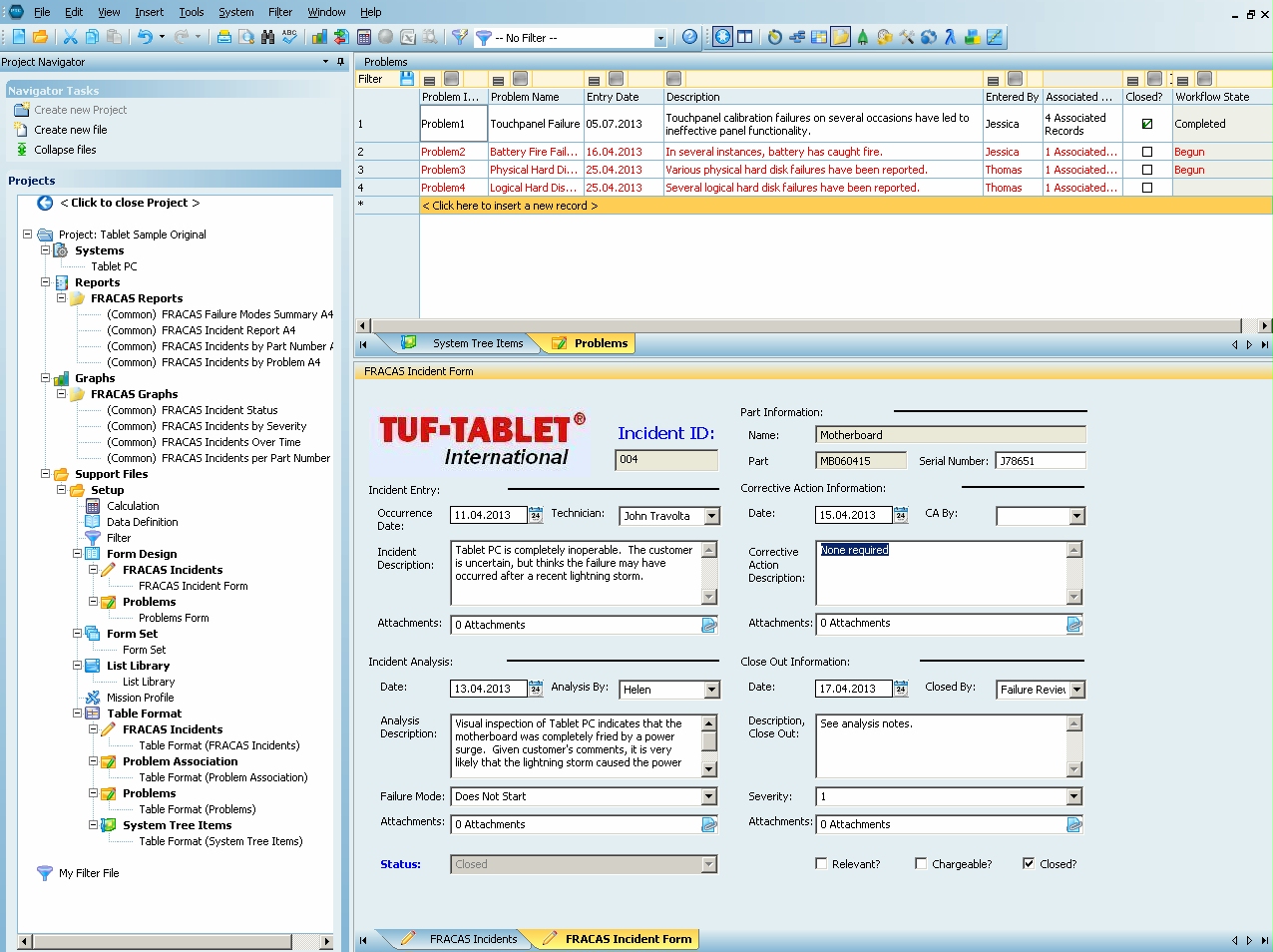1273x952 pixels.
Task: Toggle the Relevant? checkbox
Action: pyautogui.click(x=821, y=864)
